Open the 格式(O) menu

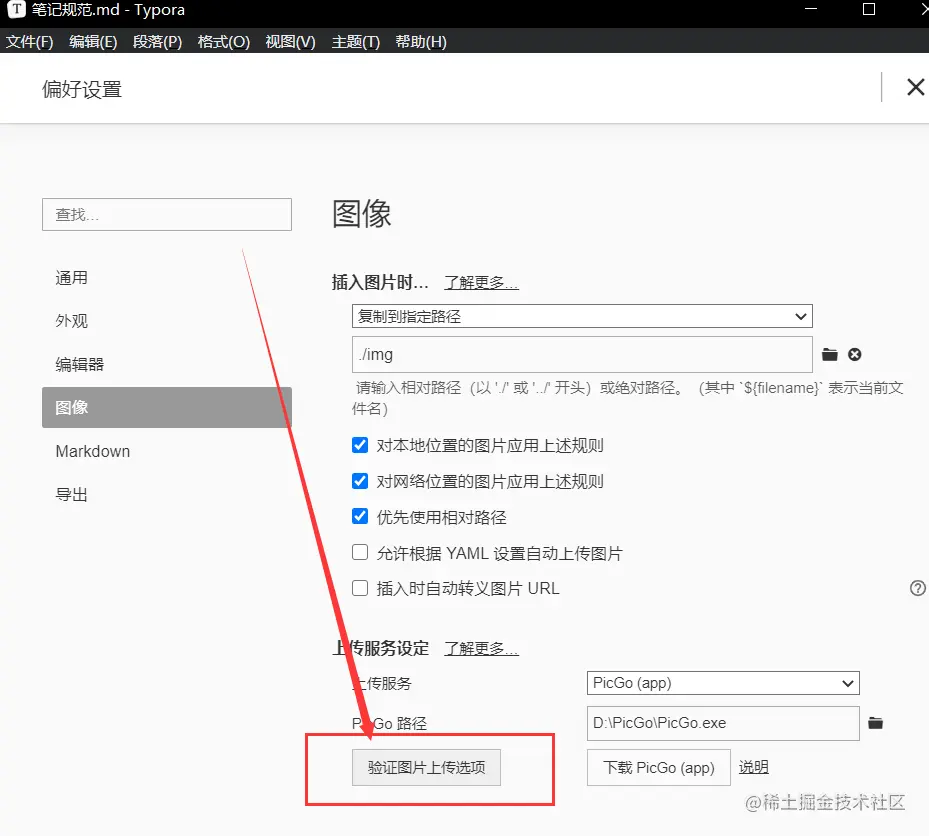(x=223, y=41)
